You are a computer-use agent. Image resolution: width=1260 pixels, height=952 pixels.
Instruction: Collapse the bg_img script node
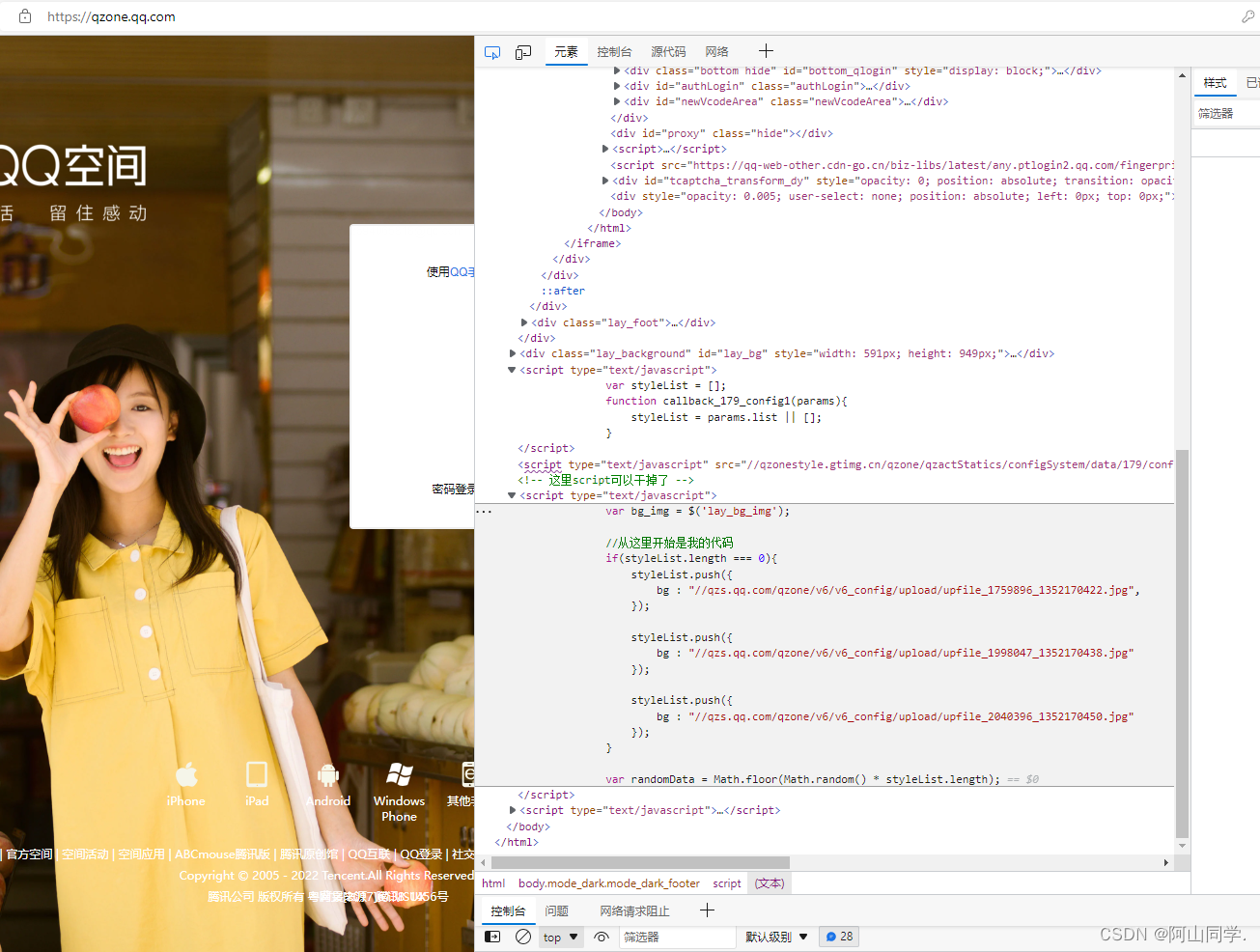click(512, 495)
